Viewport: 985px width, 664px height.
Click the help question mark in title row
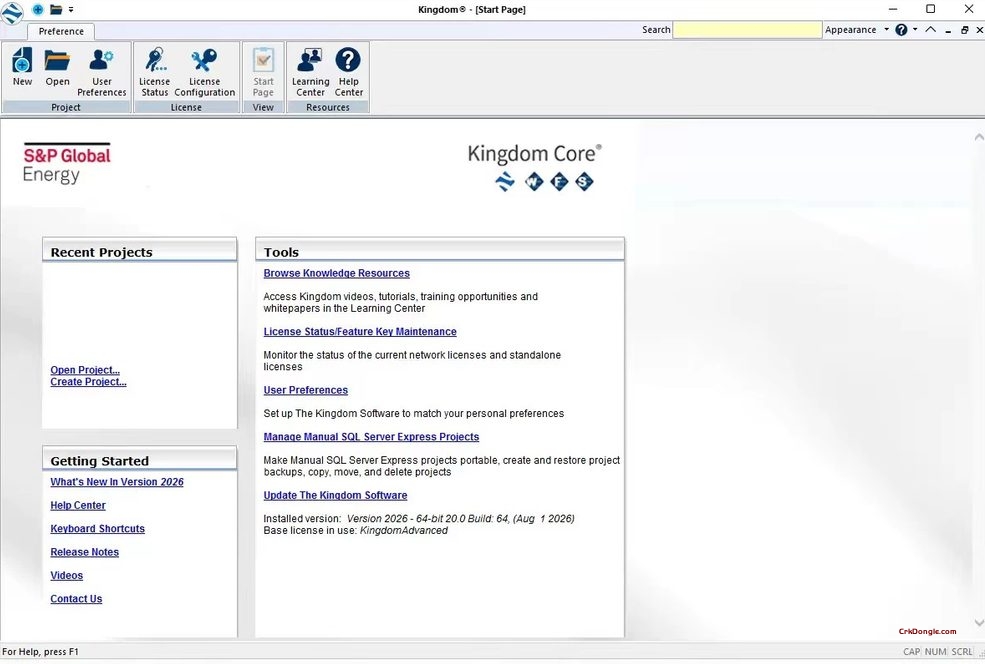(901, 30)
